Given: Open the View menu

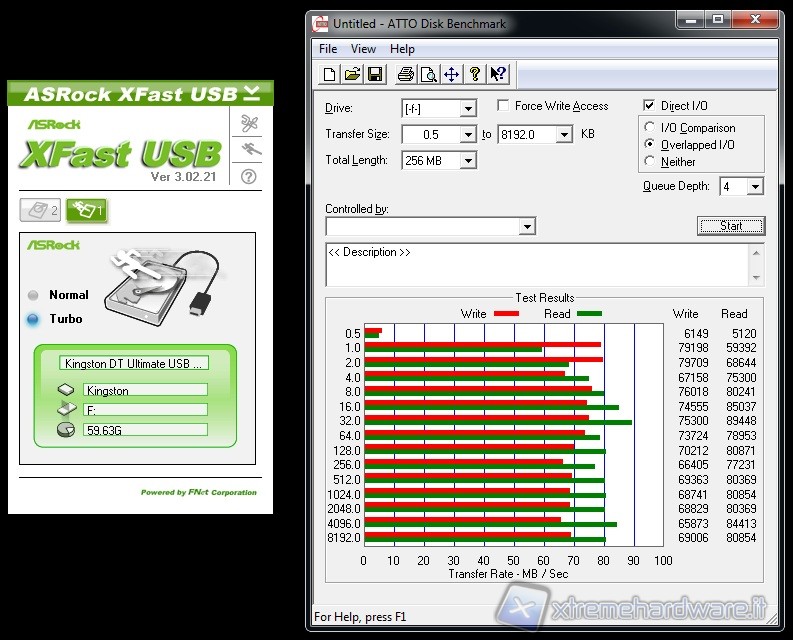Looking at the screenshot, I should pos(363,49).
